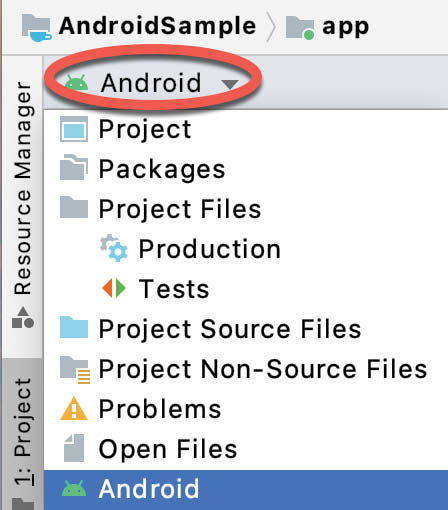The height and width of the screenshot is (510, 448).
Task: Click the Problems warning triangle icon
Action: pos(74,408)
